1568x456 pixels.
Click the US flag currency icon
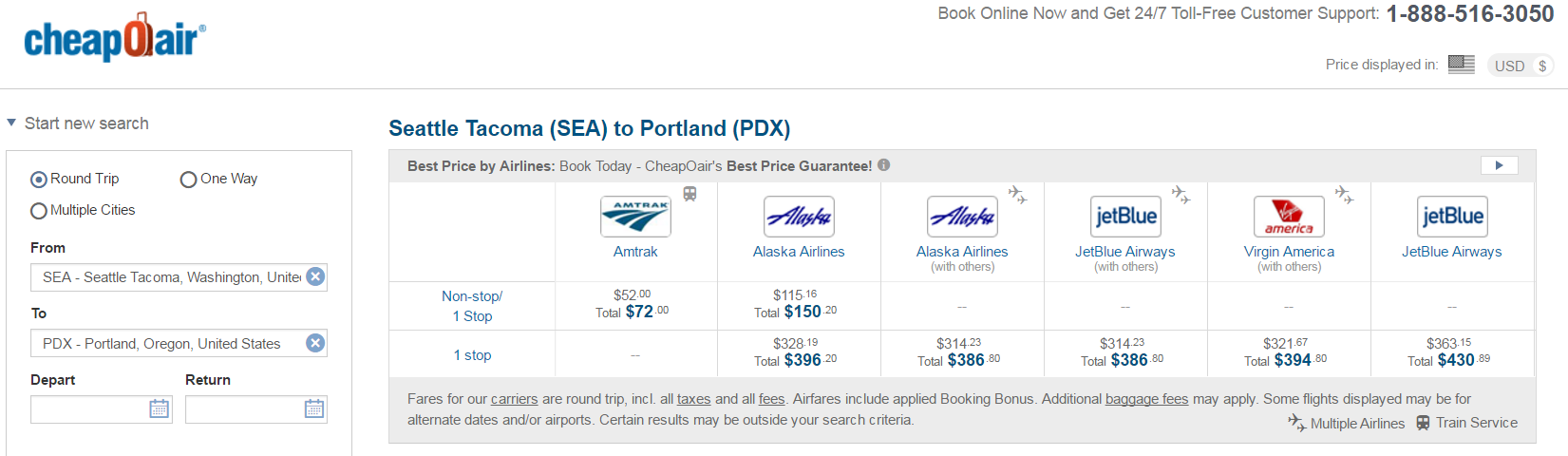(x=1461, y=65)
